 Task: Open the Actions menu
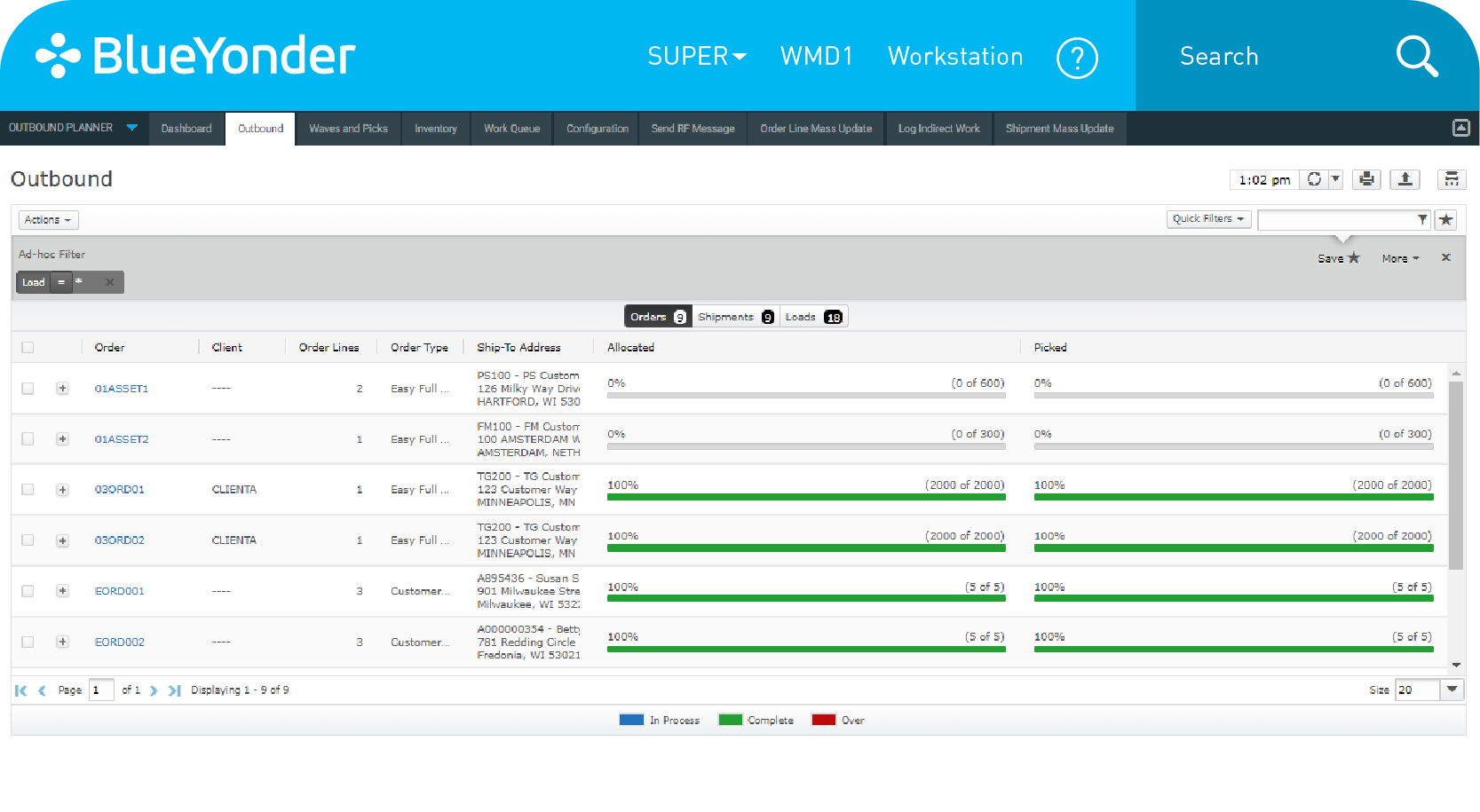click(48, 219)
